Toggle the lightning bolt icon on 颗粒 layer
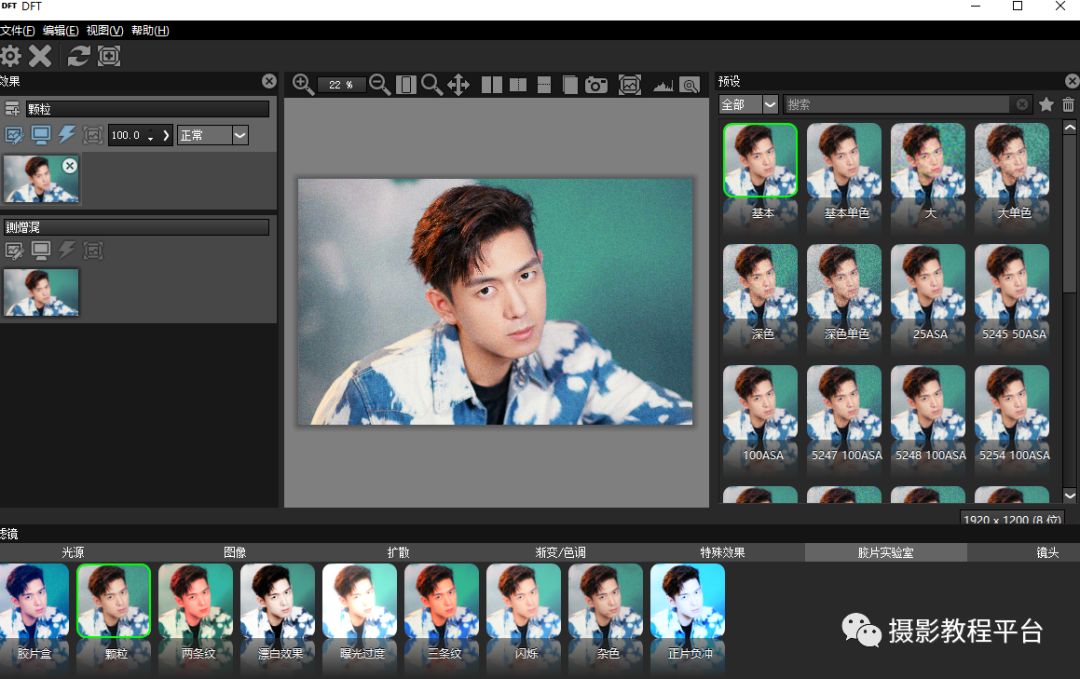 click(x=67, y=134)
